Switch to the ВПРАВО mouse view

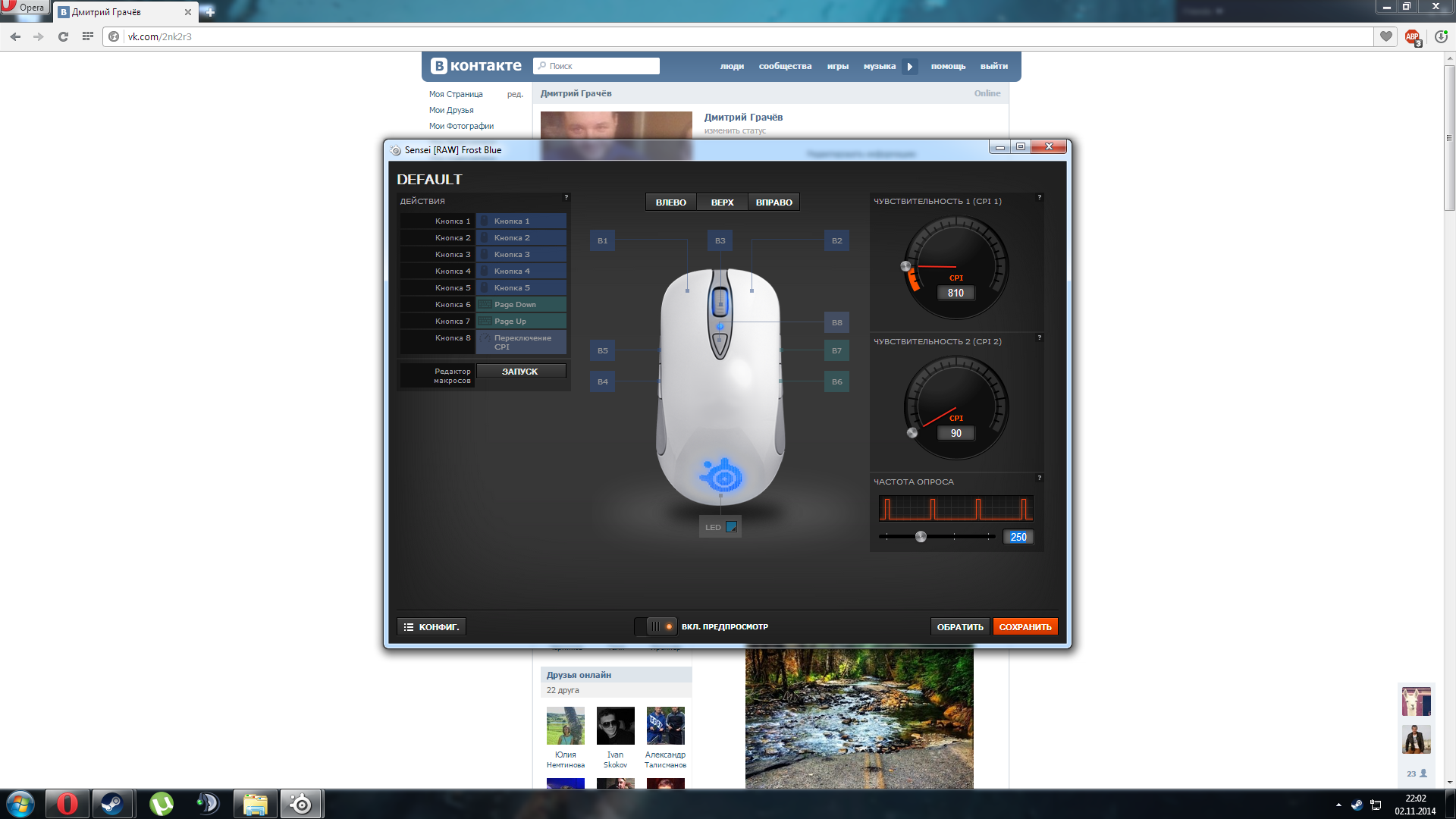773,202
